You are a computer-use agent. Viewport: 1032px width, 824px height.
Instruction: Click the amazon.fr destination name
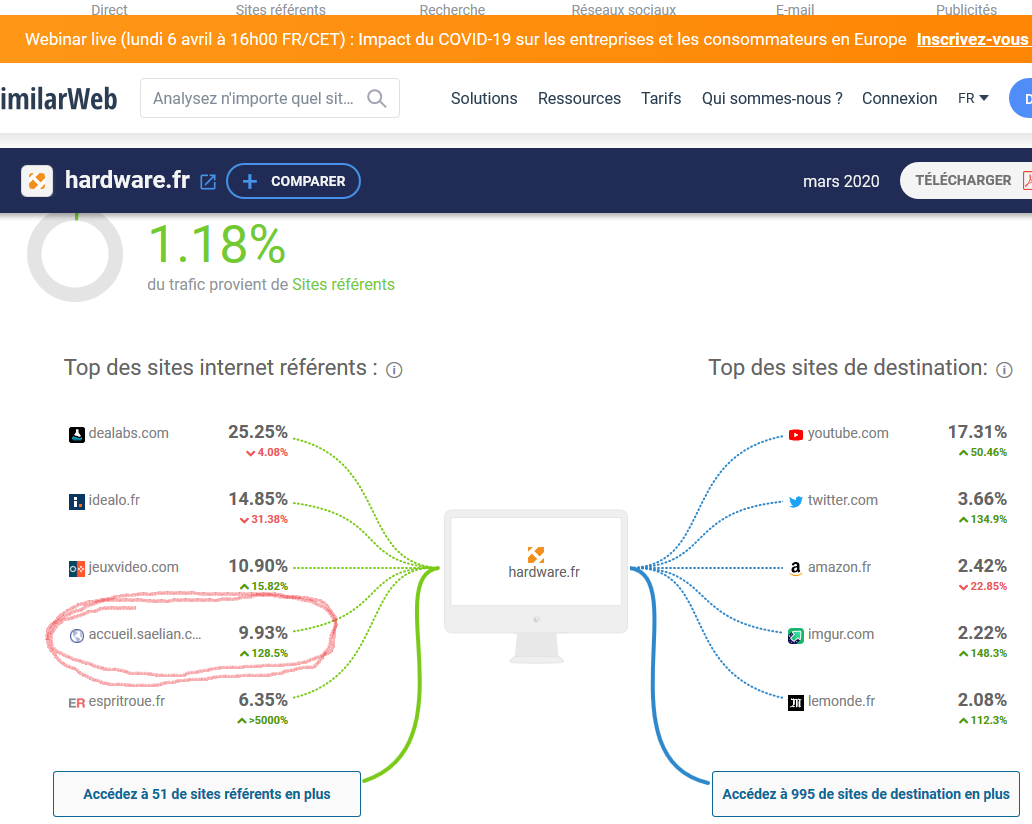click(x=839, y=567)
